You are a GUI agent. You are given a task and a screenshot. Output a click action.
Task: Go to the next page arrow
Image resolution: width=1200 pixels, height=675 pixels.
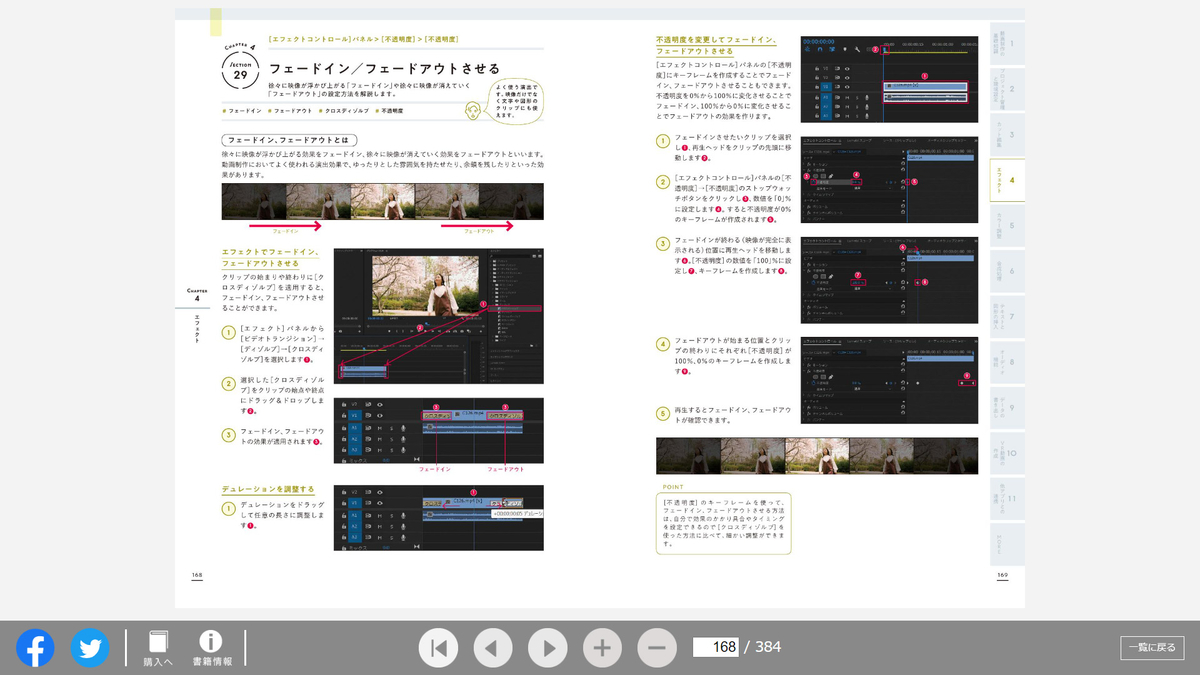coord(547,648)
